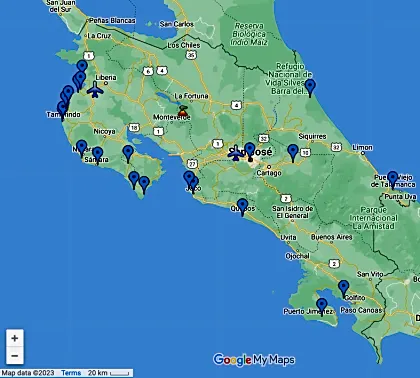Click the La Cruz label
This screenshot has height=378, width=420.
point(99,35)
